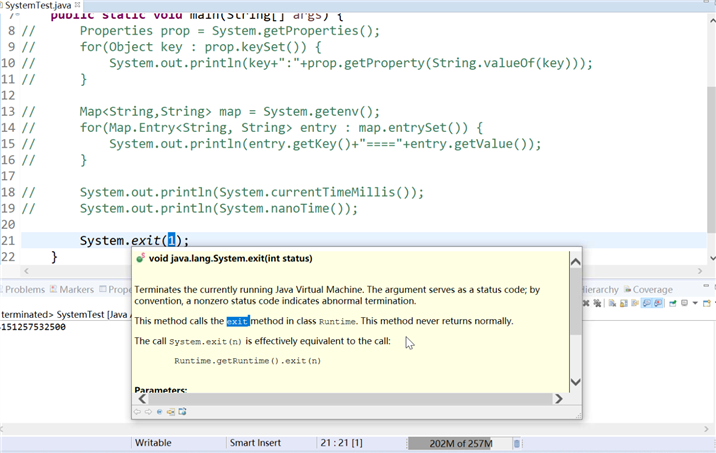Screen dimensions: 716x453
Task: Click the Back arrow in Javadoc popup toolbar
Action: coord(137,412)
